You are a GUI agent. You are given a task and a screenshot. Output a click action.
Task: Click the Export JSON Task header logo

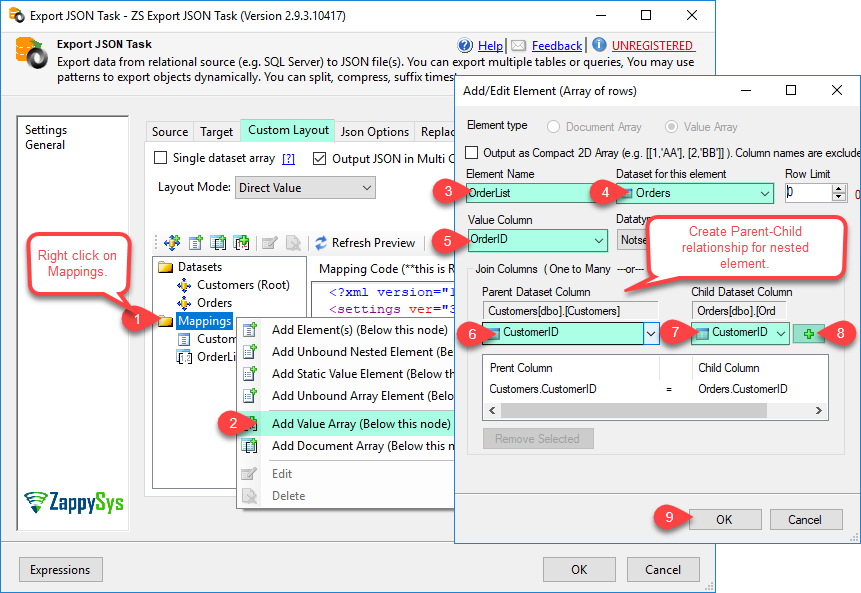pyautogui.click(x=31, y=53)
